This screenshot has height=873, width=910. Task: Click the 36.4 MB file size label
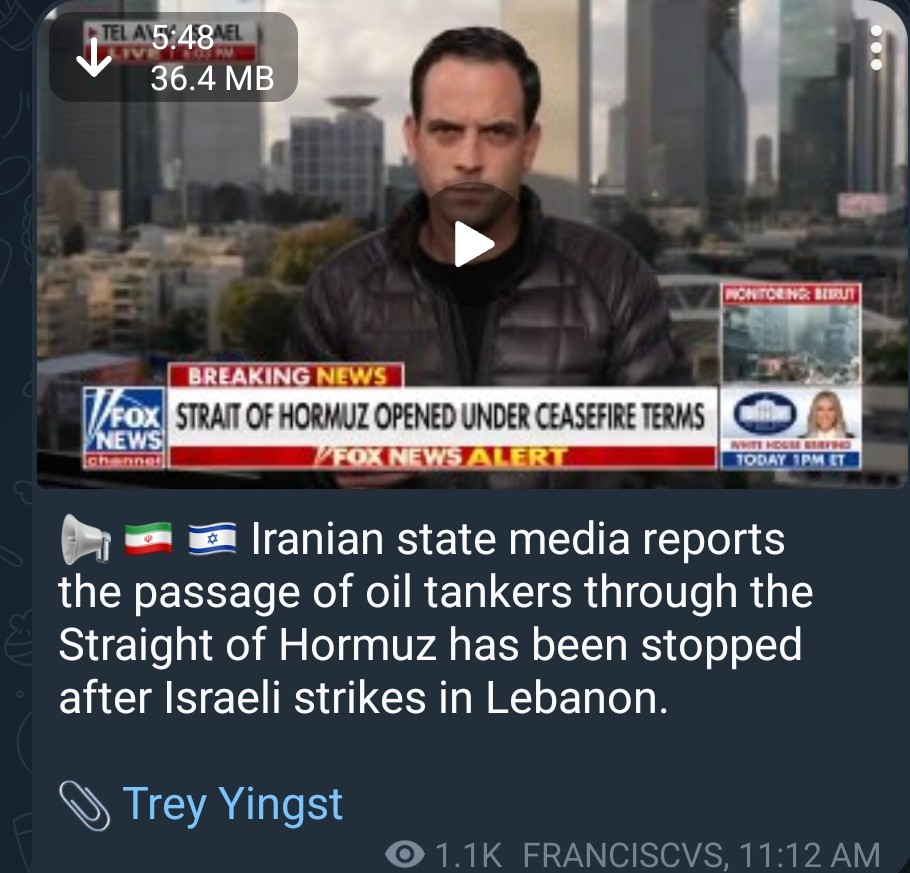(212, 78)
